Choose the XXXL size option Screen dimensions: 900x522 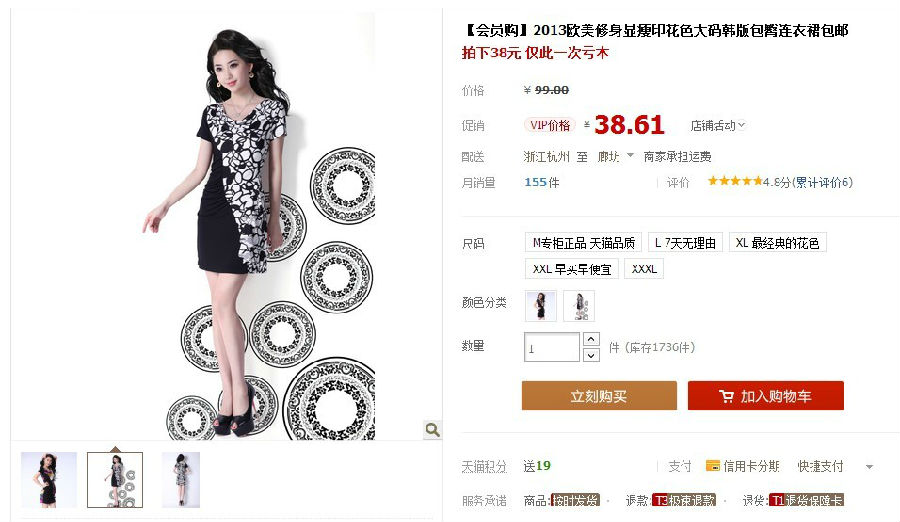click(x=644, y=269)
